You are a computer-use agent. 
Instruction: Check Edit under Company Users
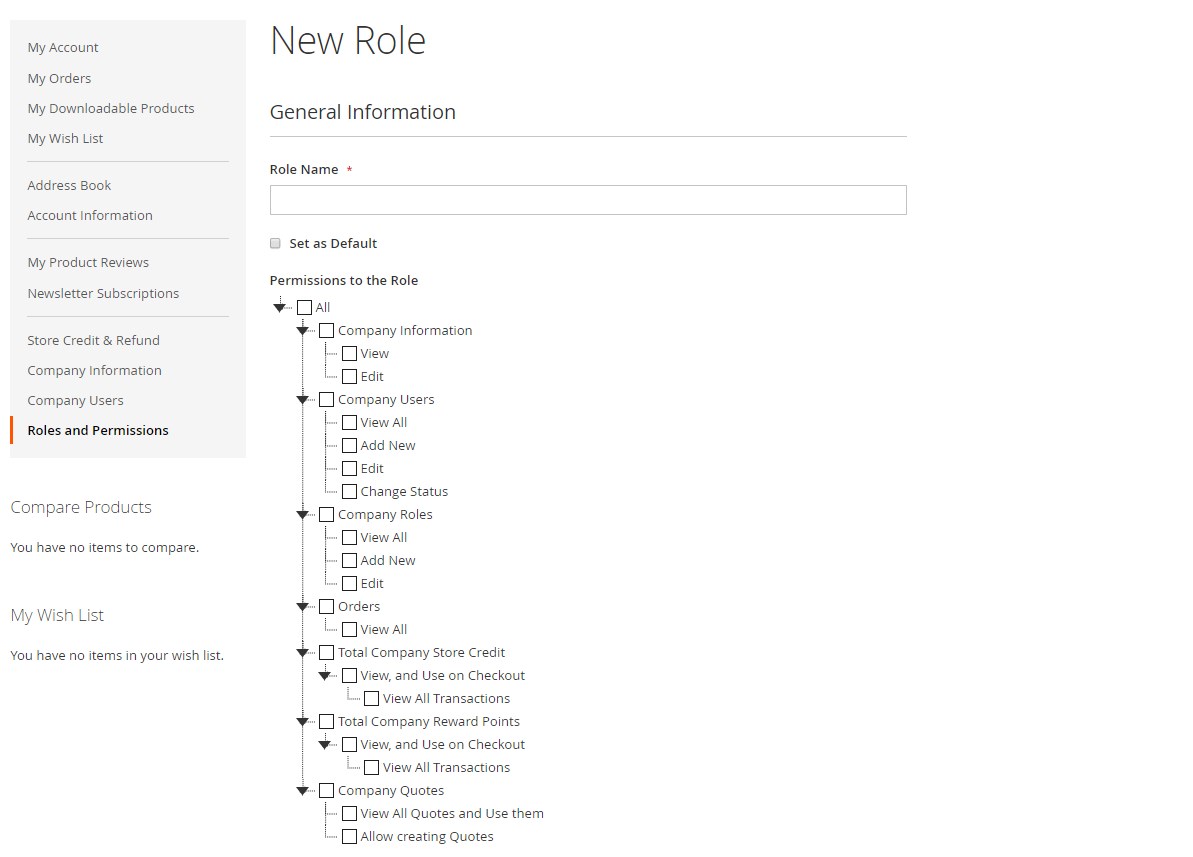pos(349,468)
